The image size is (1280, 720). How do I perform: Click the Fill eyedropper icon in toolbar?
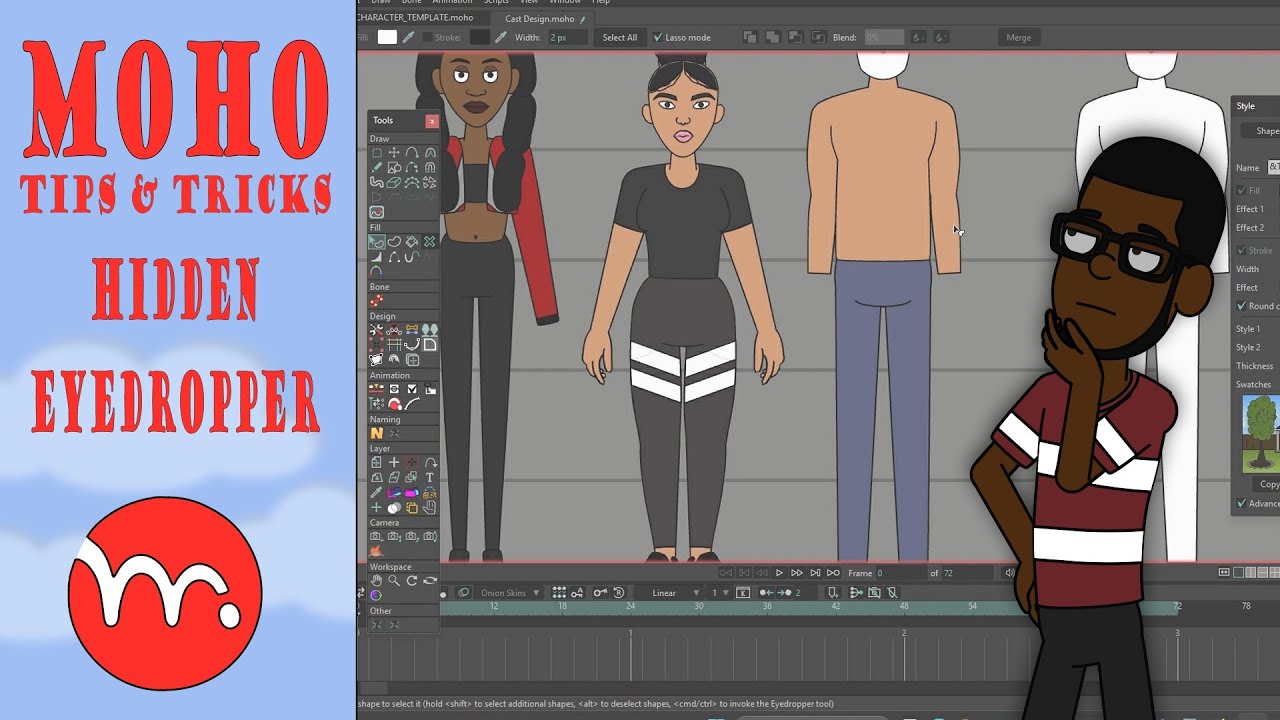[407, 37]
